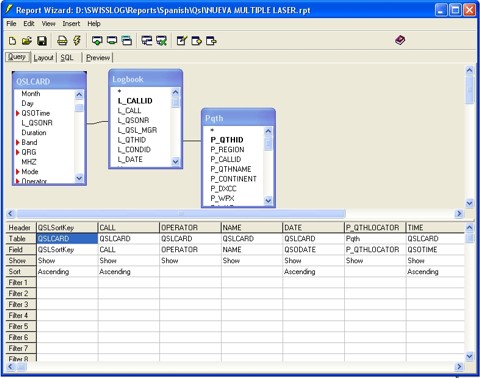Click the table link toolbar icon

click(x=146, y=41)
